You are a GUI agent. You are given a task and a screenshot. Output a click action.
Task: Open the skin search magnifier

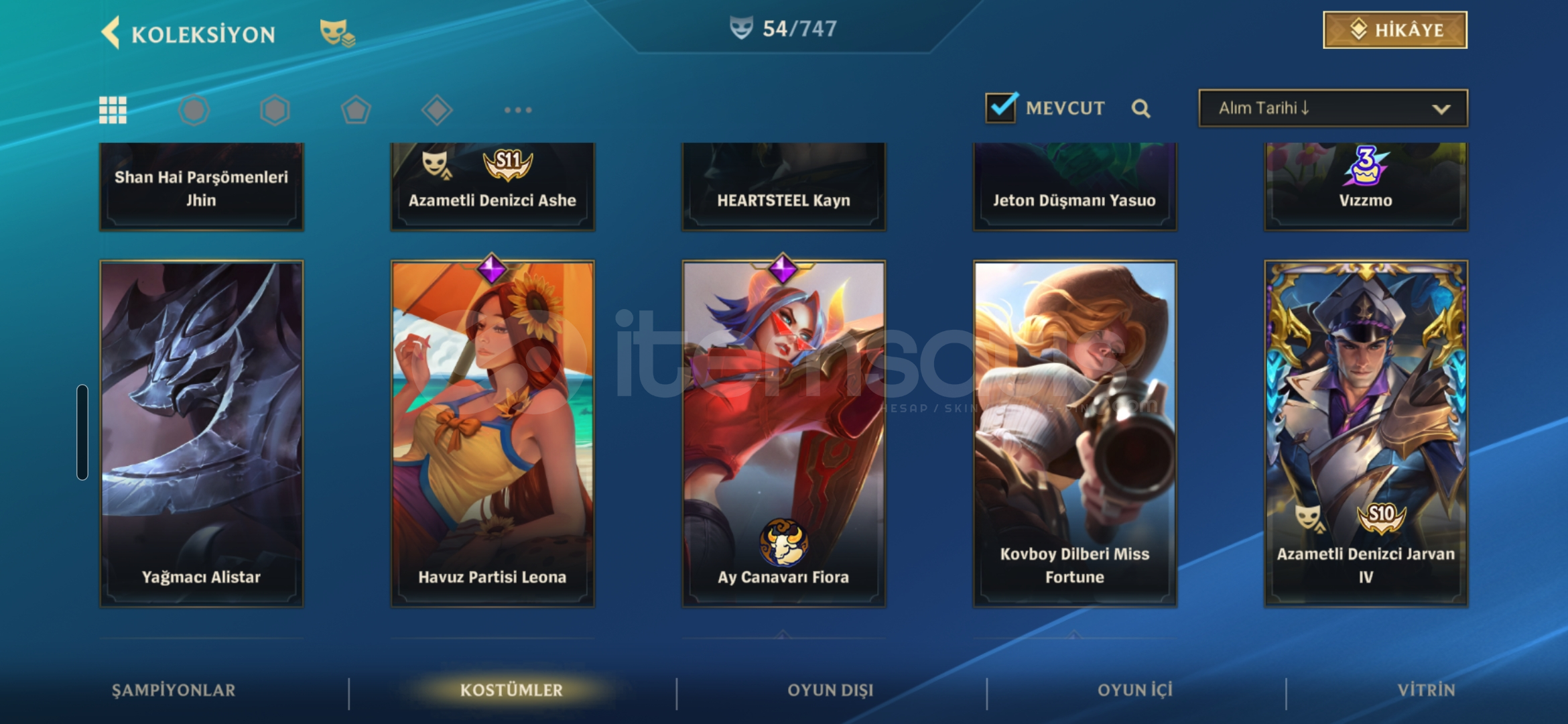pyautogui.click(x=1141, y=109)
